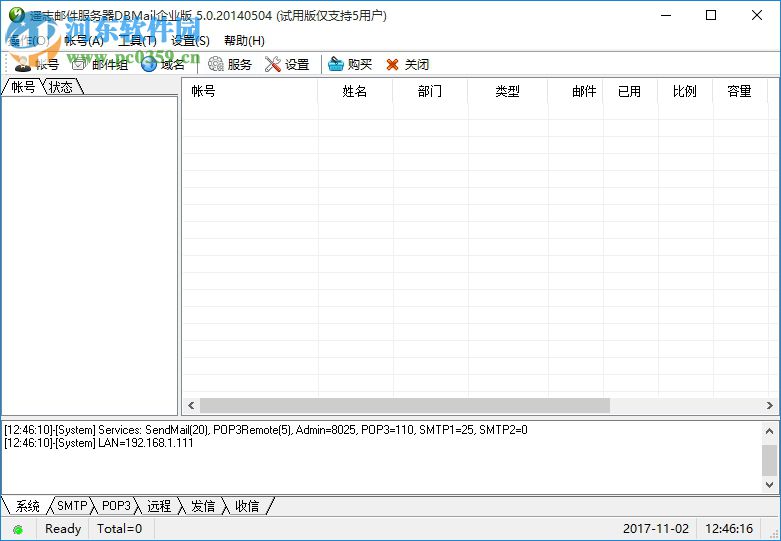Viewport: 781px width, 541px height.
Task: Click the 2017-11-02 date in status bar
Action: coord(656,529)
